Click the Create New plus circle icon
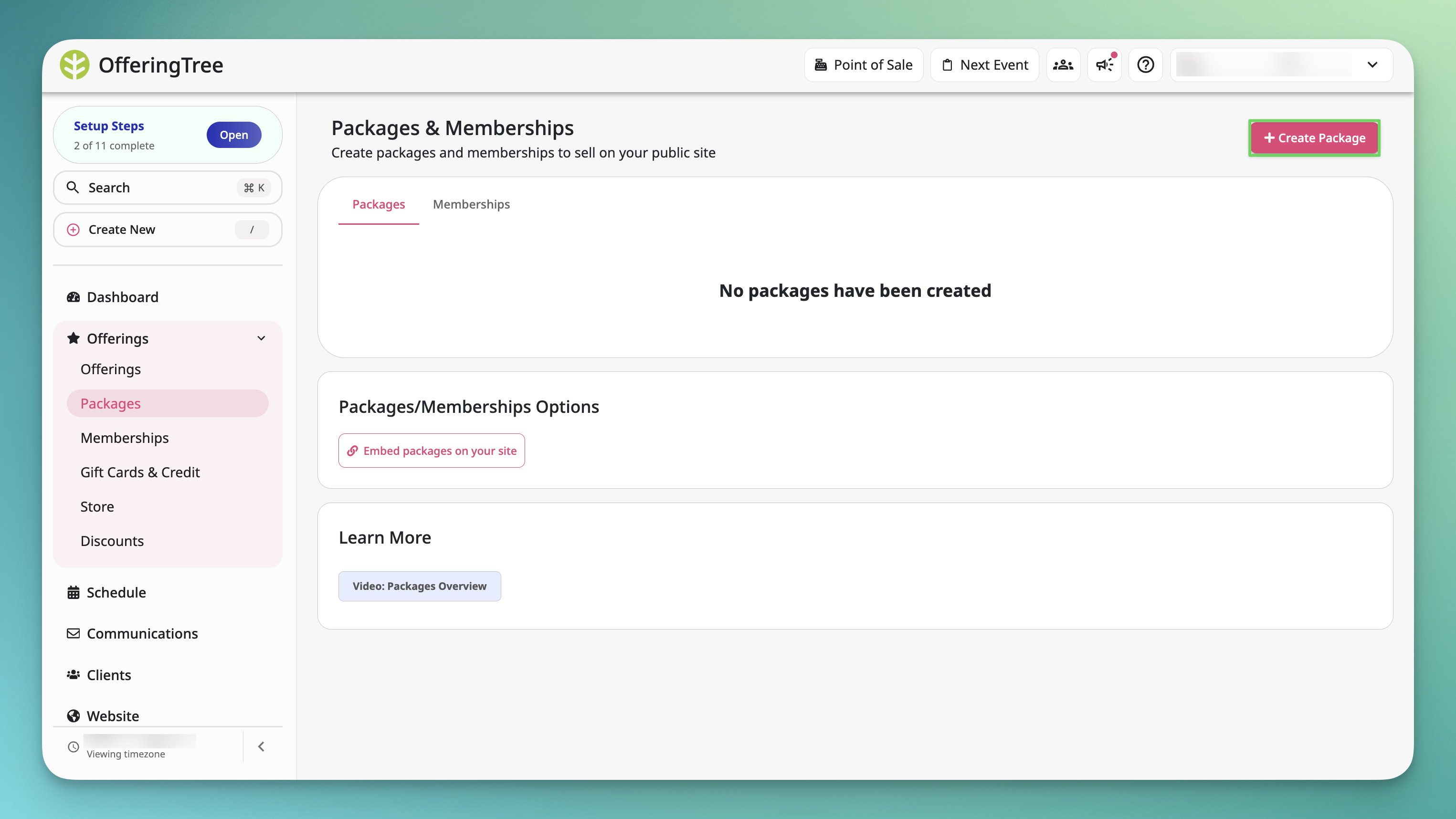The height and width of the screenshot is (819, 1456). pyautogui.click(x=73, y=230)
